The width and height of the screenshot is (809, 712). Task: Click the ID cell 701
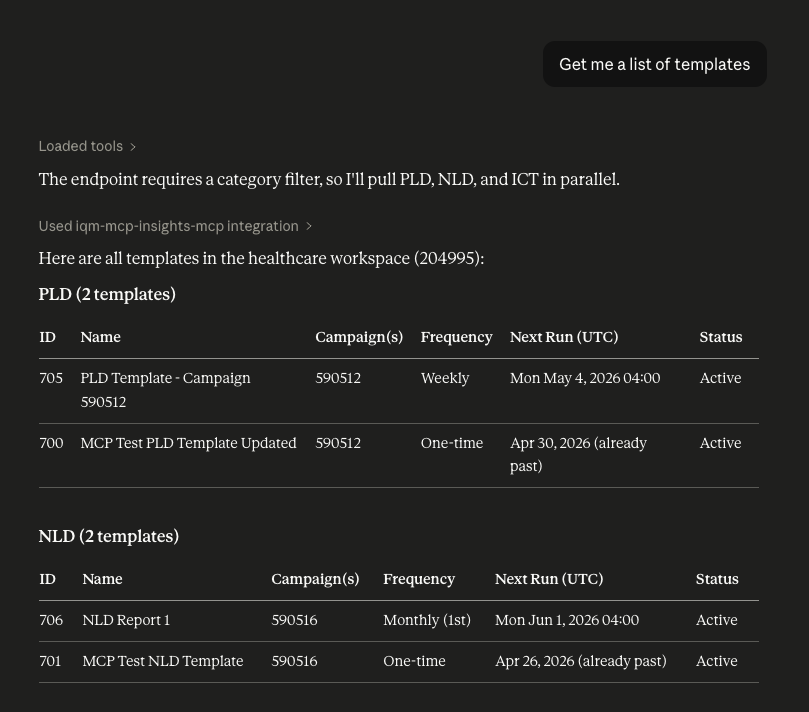click(50, 661)
